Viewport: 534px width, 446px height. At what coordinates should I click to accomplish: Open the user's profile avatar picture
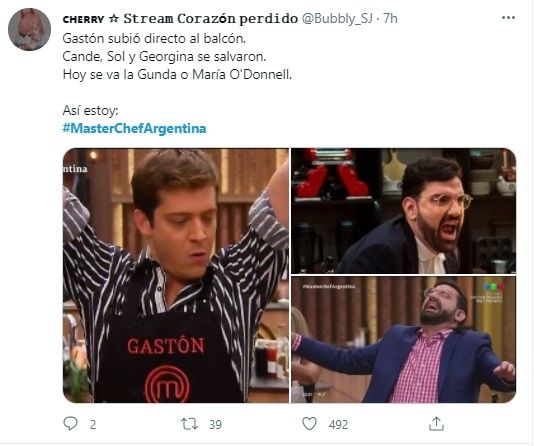click(x=29, y=30)
